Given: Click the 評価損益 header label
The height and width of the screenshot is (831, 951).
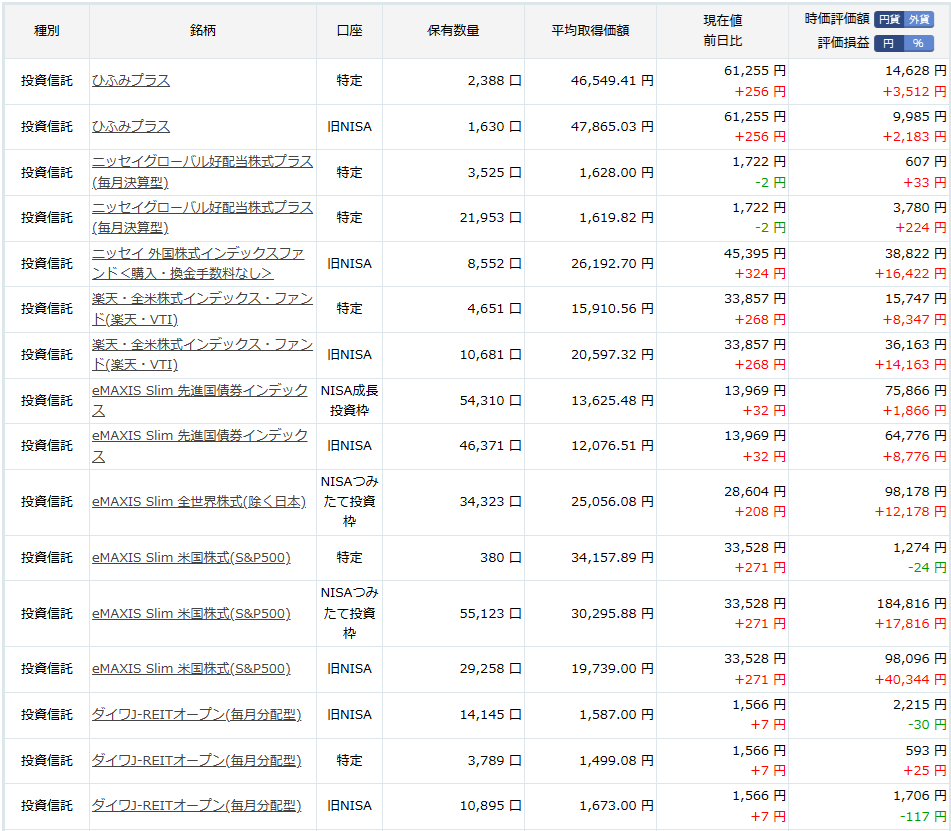Looking at the screenshot, I should (843, 43).
